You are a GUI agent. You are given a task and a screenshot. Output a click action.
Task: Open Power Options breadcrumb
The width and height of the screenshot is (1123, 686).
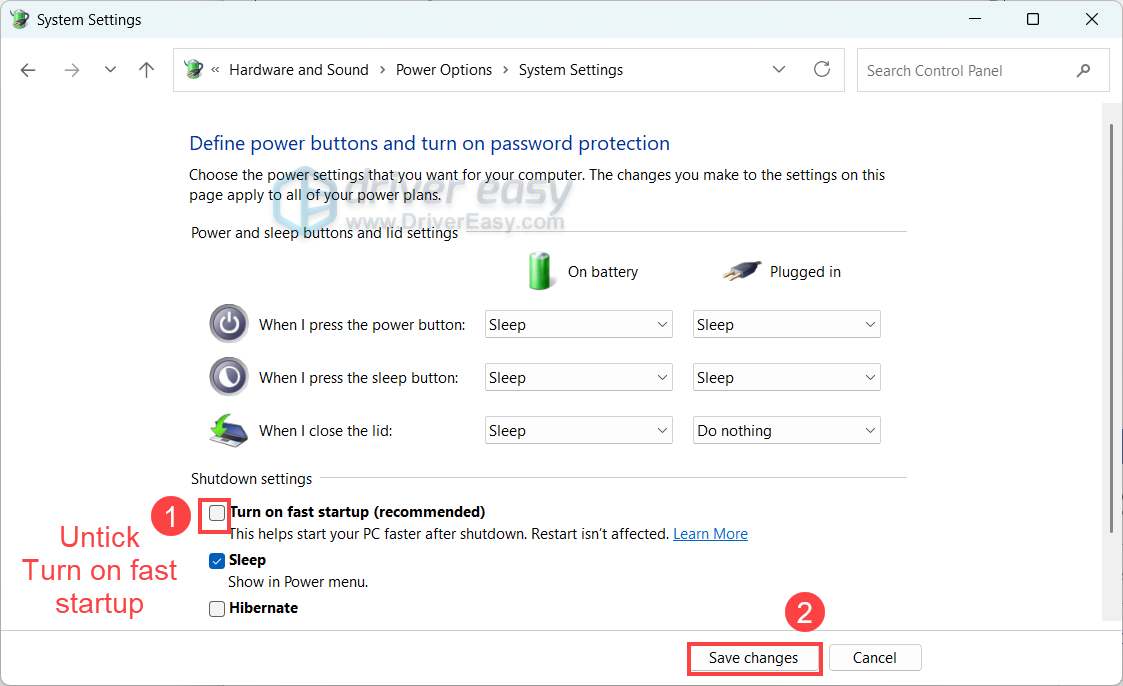444,70
